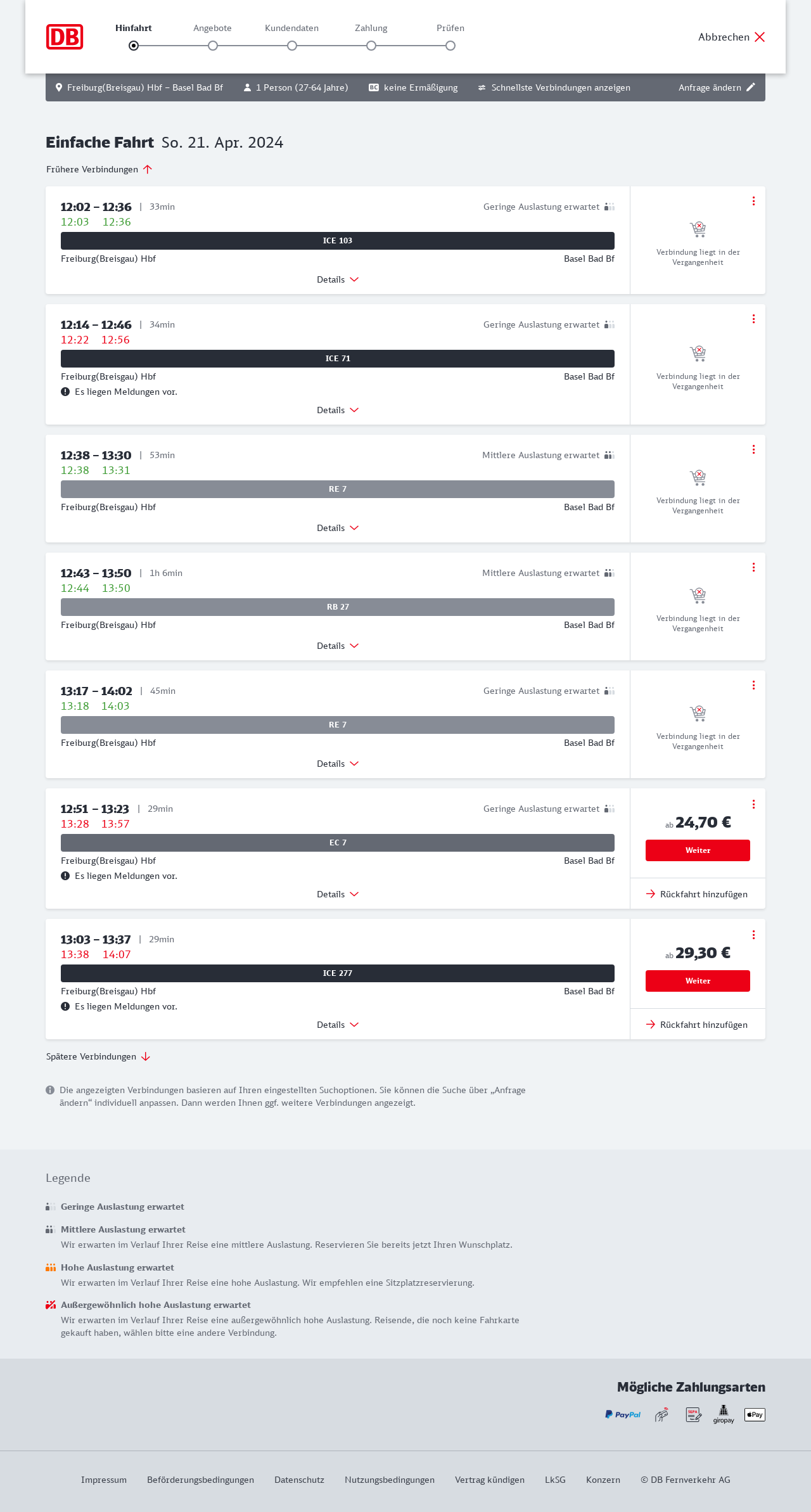Open three-dot menu for EC 7 connection
811x1512 pixels.
coord(753,804)
